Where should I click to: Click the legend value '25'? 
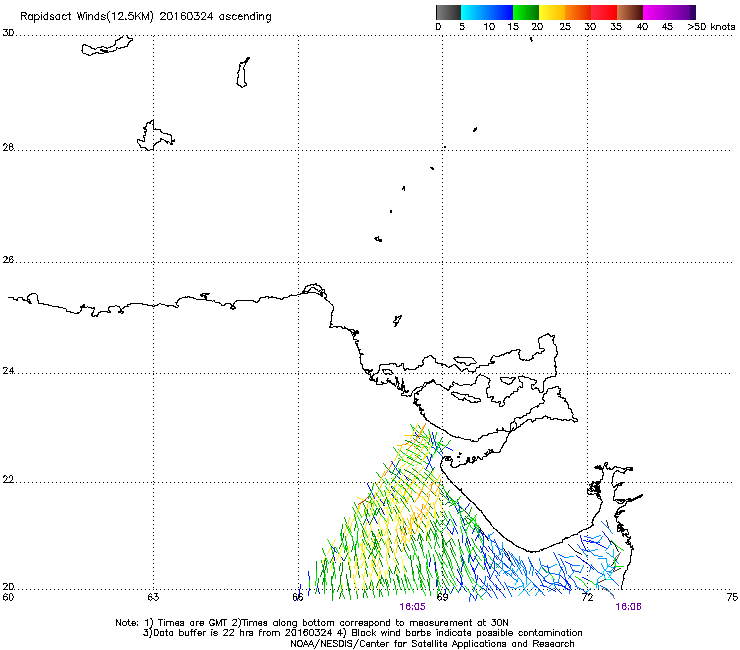565,27
